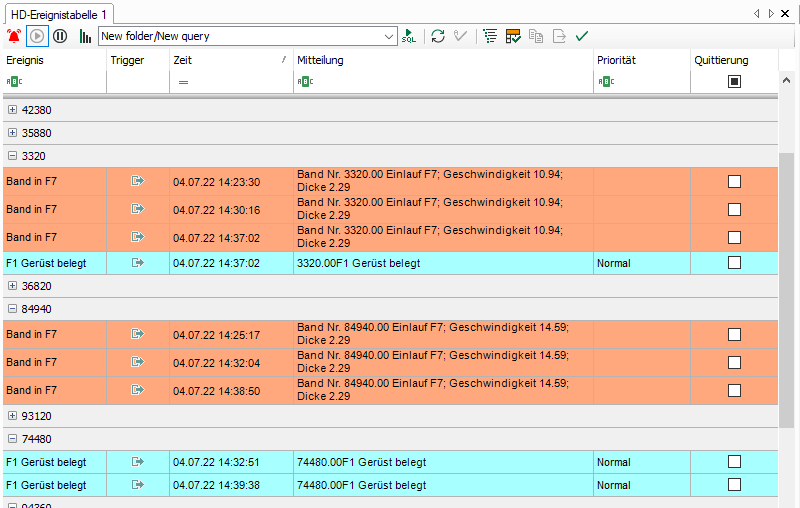Open the Mitteilung filter operator icon

pyautogui.click(x=305, y=82)
